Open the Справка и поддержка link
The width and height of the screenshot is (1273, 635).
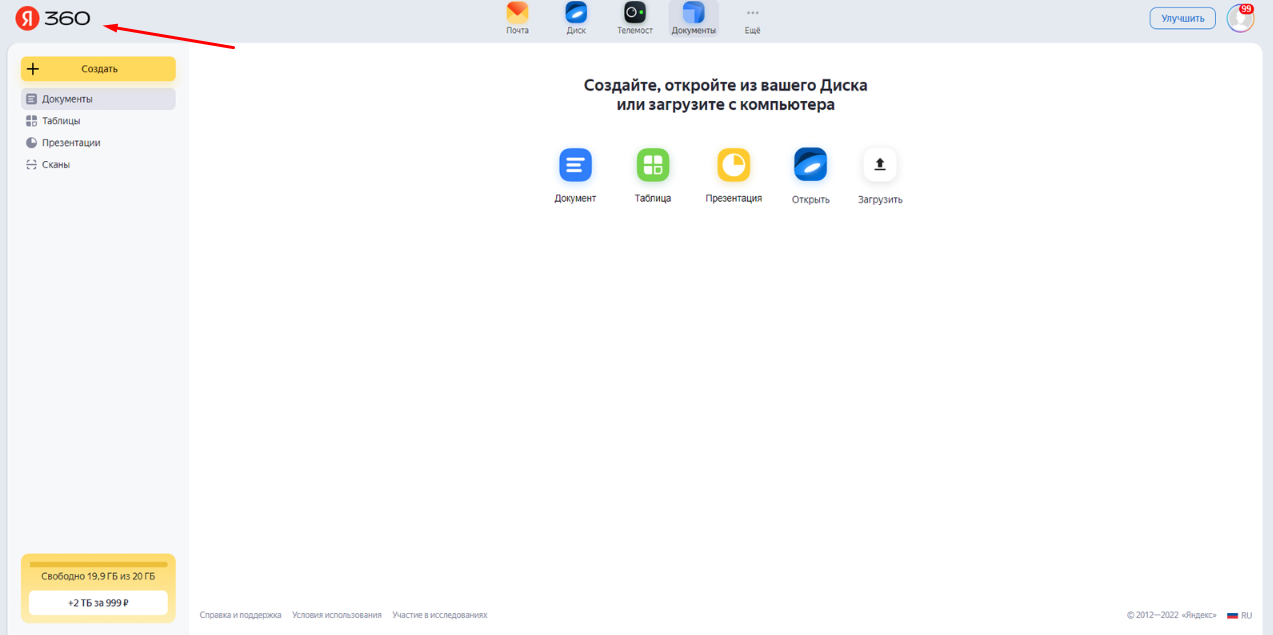coord(240,615)
